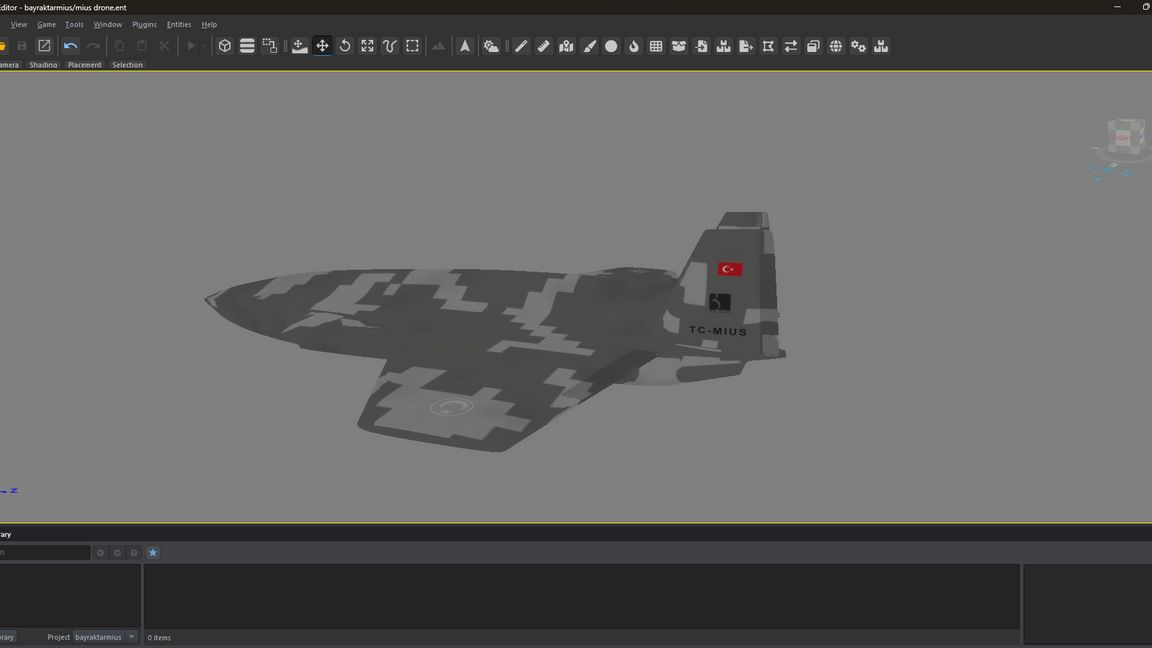Toggle the dashed rectangle selection mode
This screenshot has height=648, width=1152.
(x=412, y=46)
